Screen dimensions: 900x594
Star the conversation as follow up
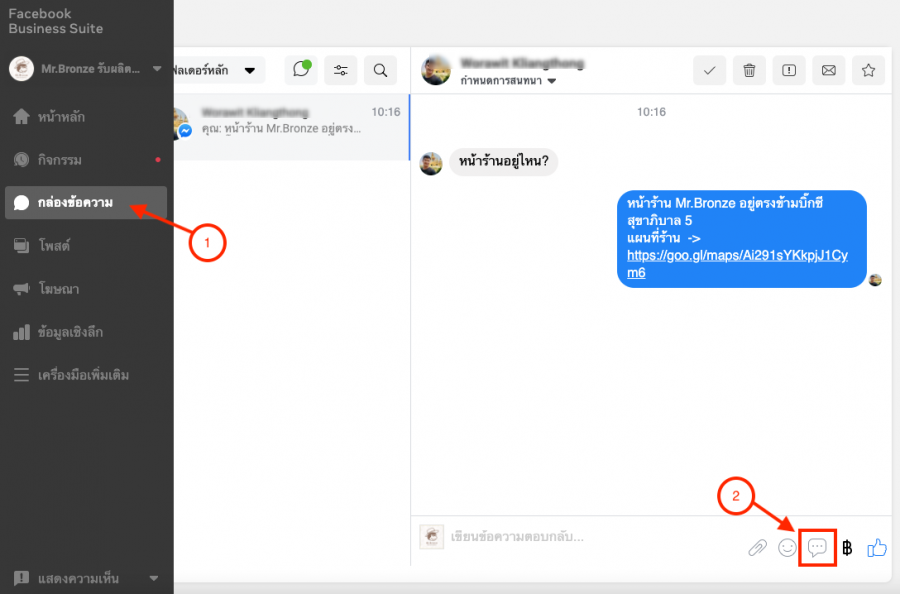click(868, 70)
